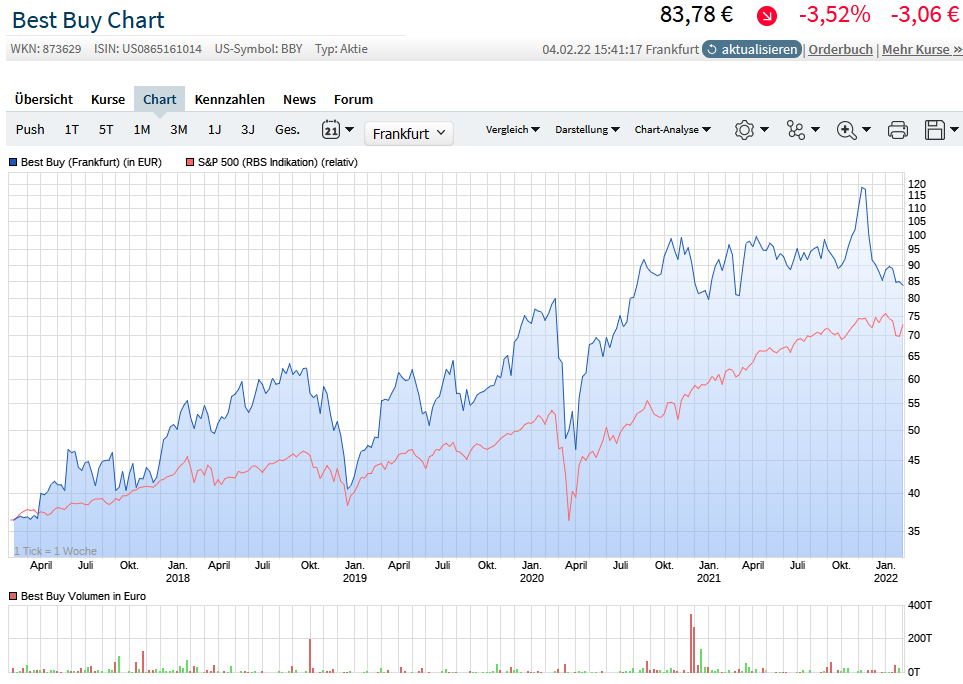Select the 5T time range
This screenshot has width=963, height=684.
[106, 130]
